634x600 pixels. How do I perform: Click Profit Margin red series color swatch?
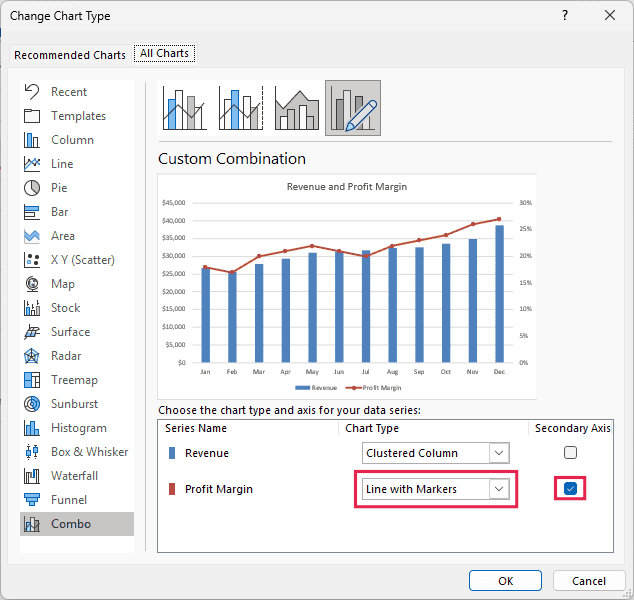pos(172,489)
